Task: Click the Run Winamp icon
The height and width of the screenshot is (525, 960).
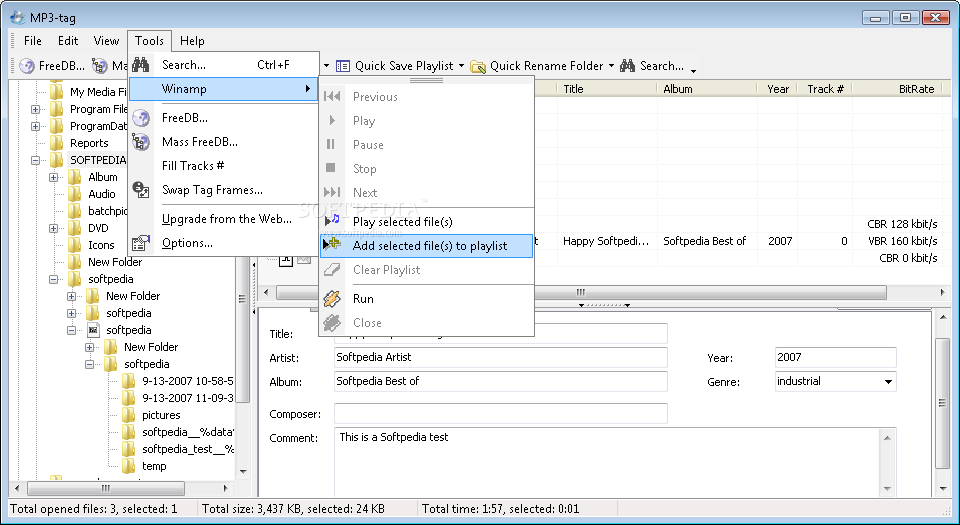Action: [x=332, y=299]
